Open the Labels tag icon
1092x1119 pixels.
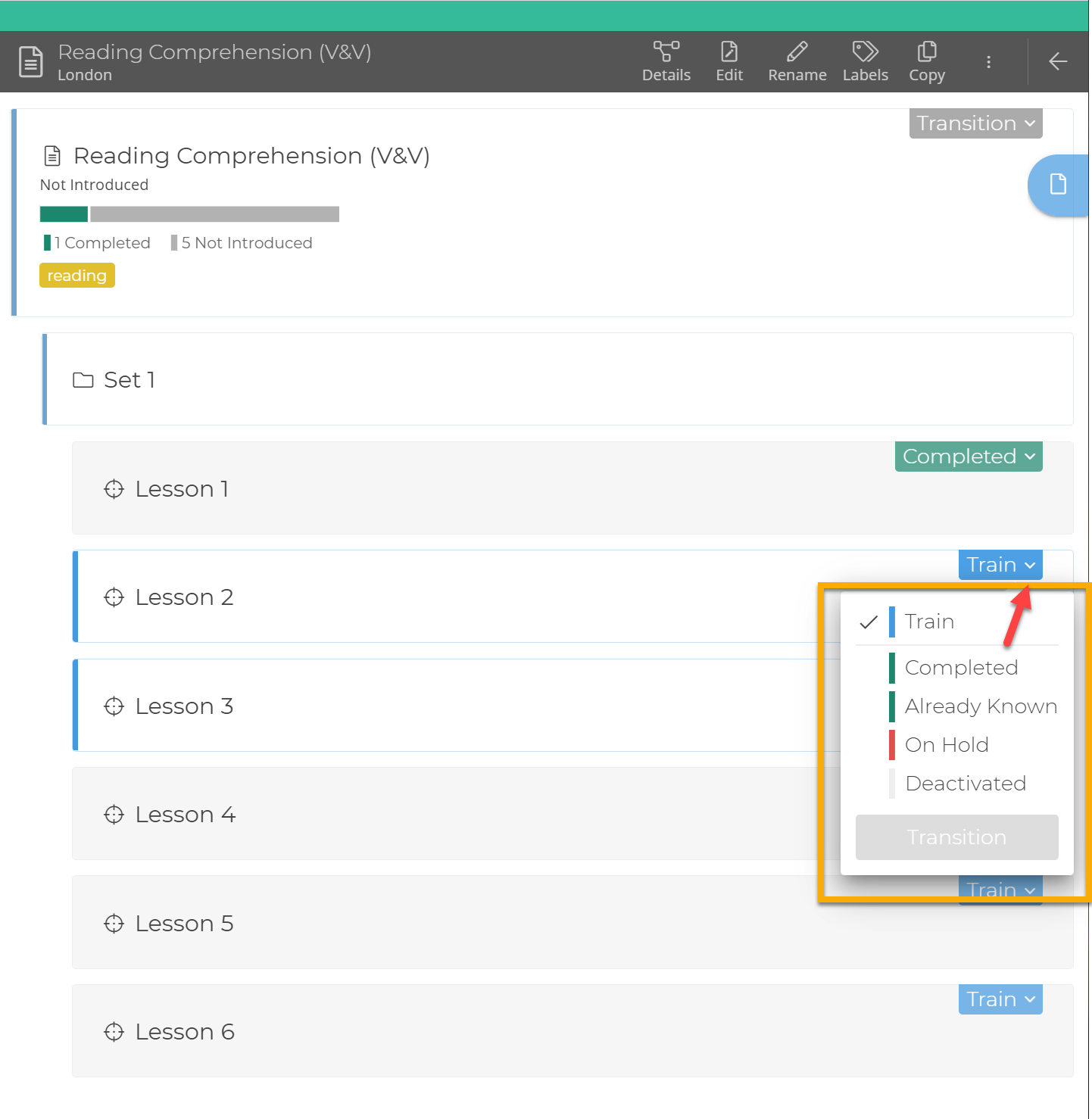pos(864,61)
